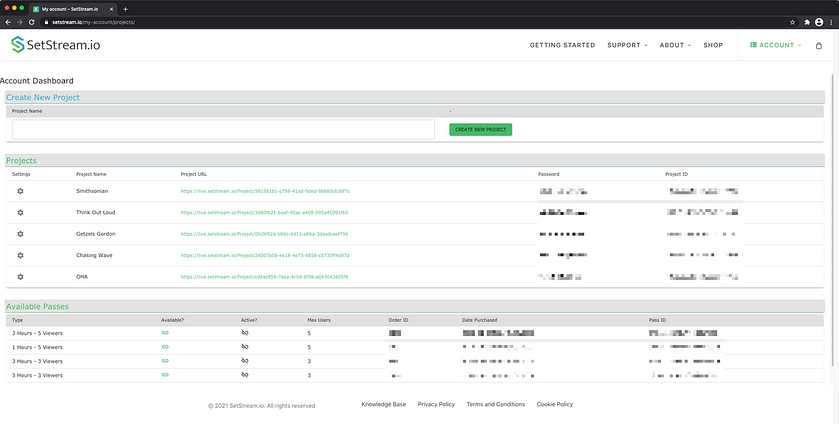Bookmark page with the star icon

click(792, 22)
